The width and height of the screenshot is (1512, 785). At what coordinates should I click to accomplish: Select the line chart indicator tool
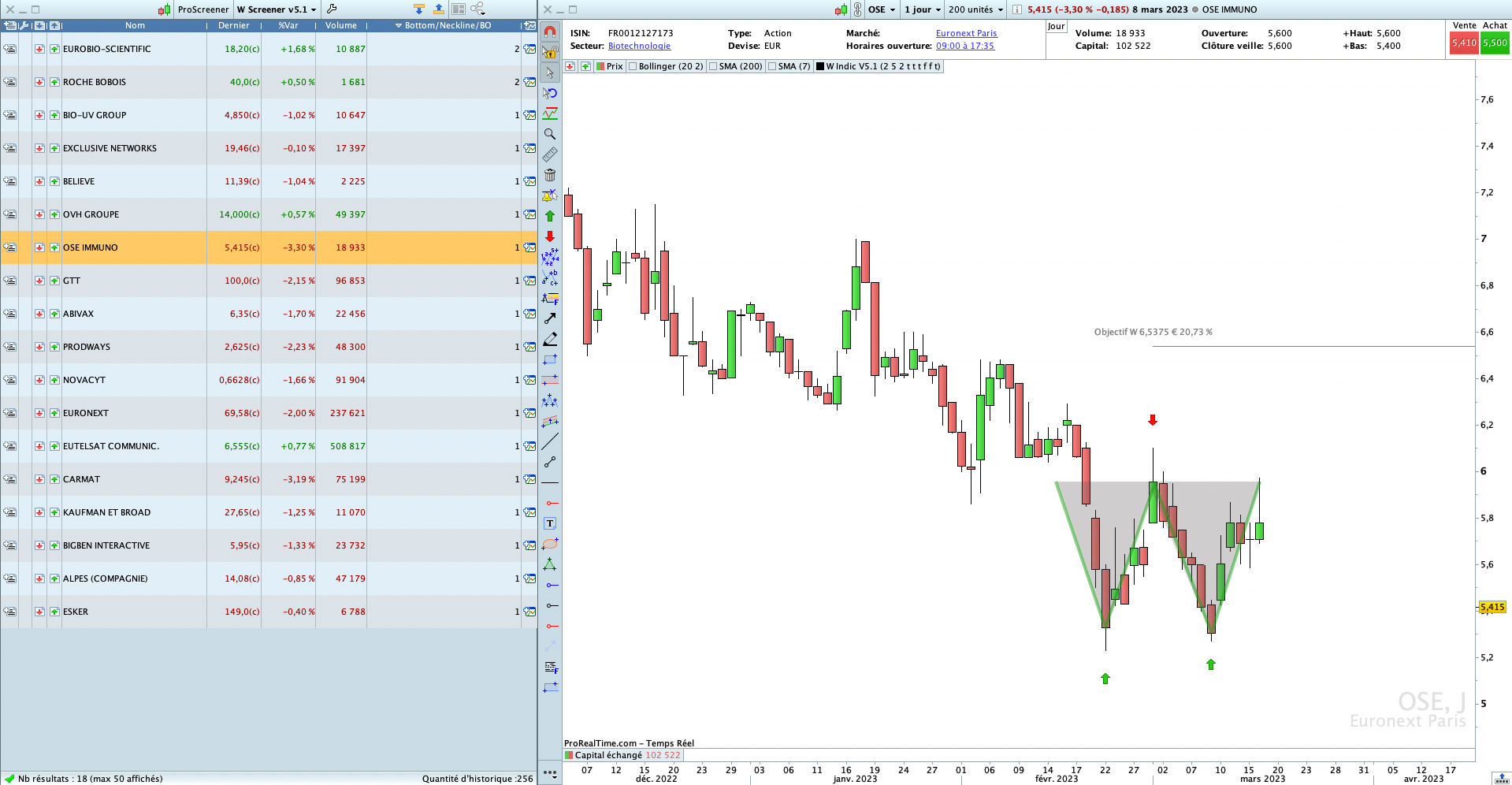pos(550,113)
